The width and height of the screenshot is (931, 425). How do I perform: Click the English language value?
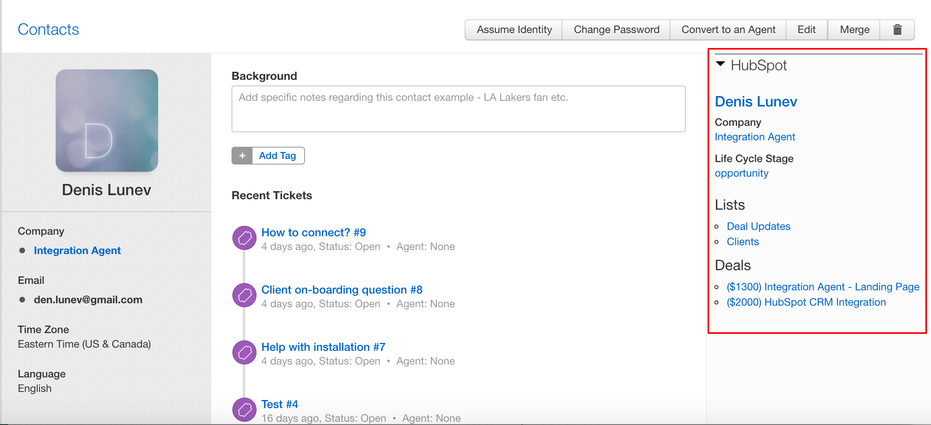[34, 389]
